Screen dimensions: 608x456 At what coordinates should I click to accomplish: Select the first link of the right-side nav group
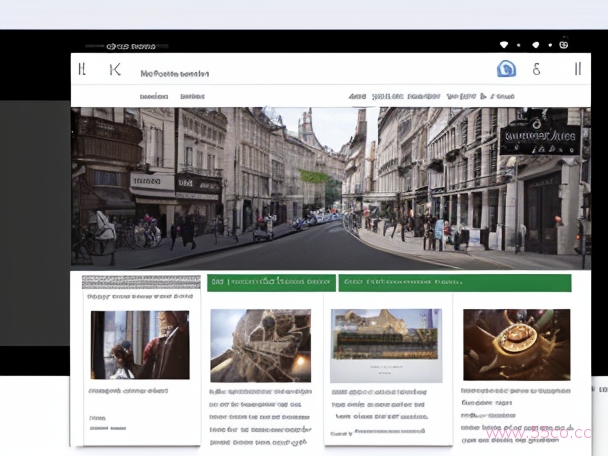point(357,97)
